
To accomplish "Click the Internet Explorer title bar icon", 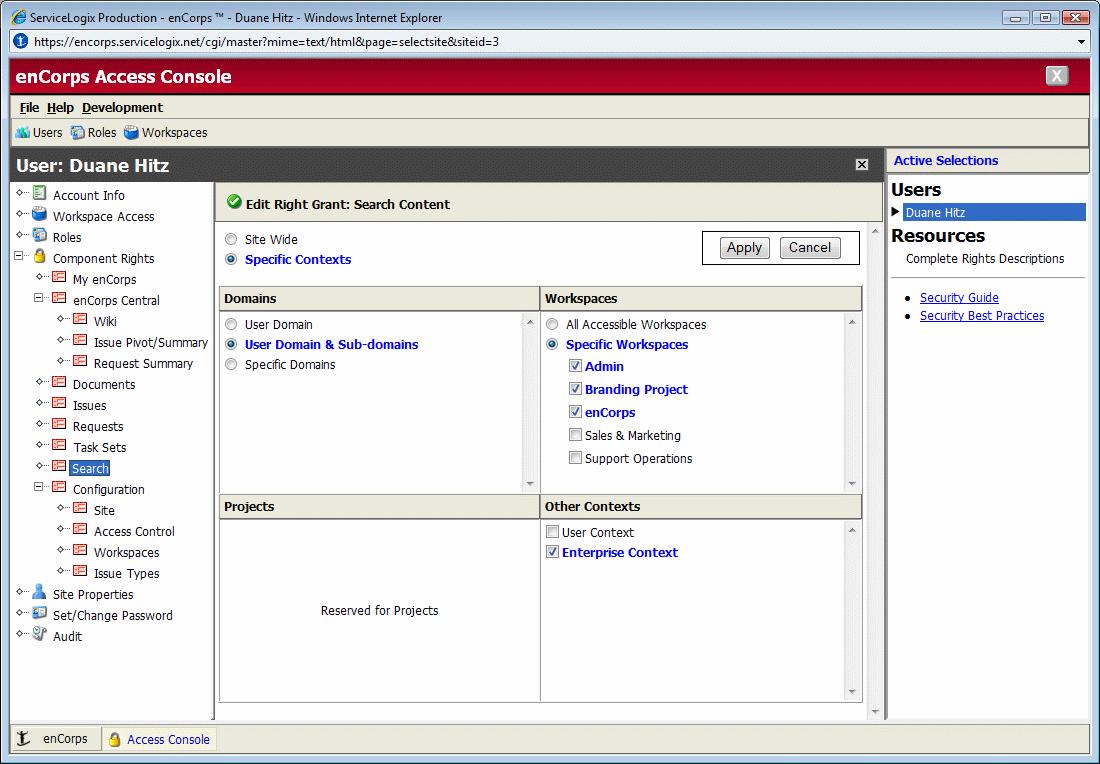I will pos(19,17).
